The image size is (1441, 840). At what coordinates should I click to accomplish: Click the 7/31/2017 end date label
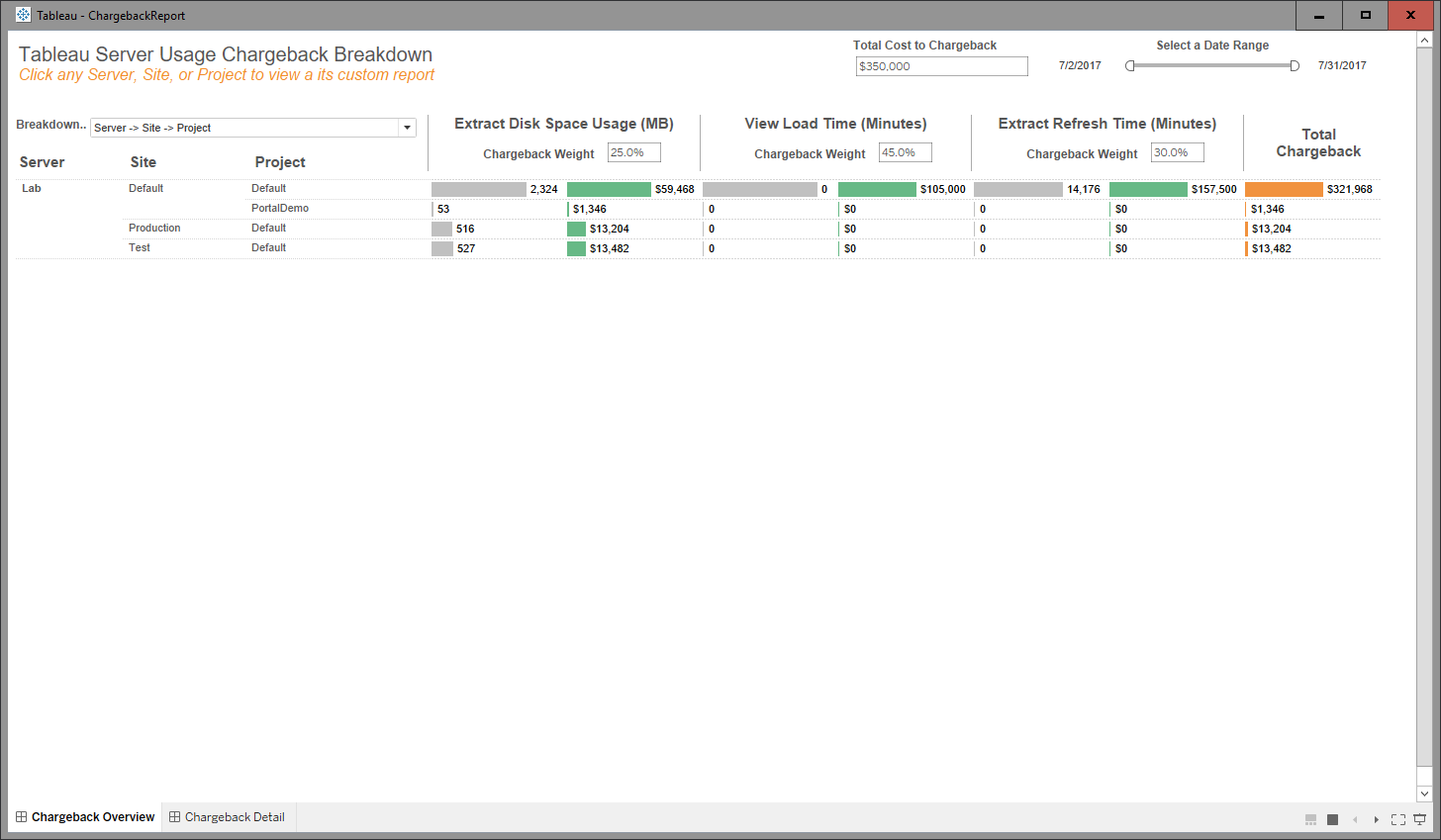(1342, 65)
